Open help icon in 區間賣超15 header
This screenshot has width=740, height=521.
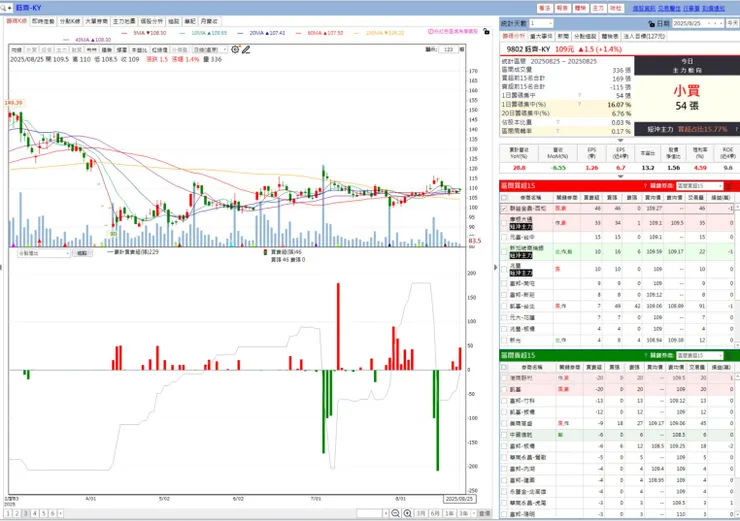[x=645, y=355]
